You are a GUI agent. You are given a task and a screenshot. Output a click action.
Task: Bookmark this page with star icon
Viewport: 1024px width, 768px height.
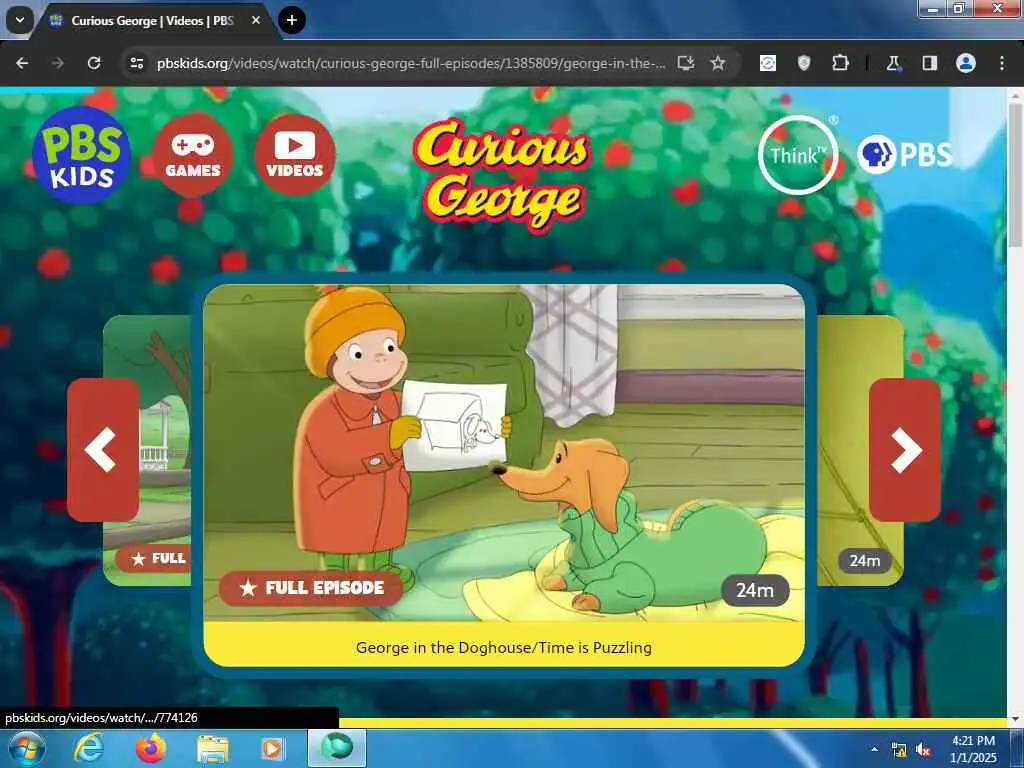pos(718,63)
